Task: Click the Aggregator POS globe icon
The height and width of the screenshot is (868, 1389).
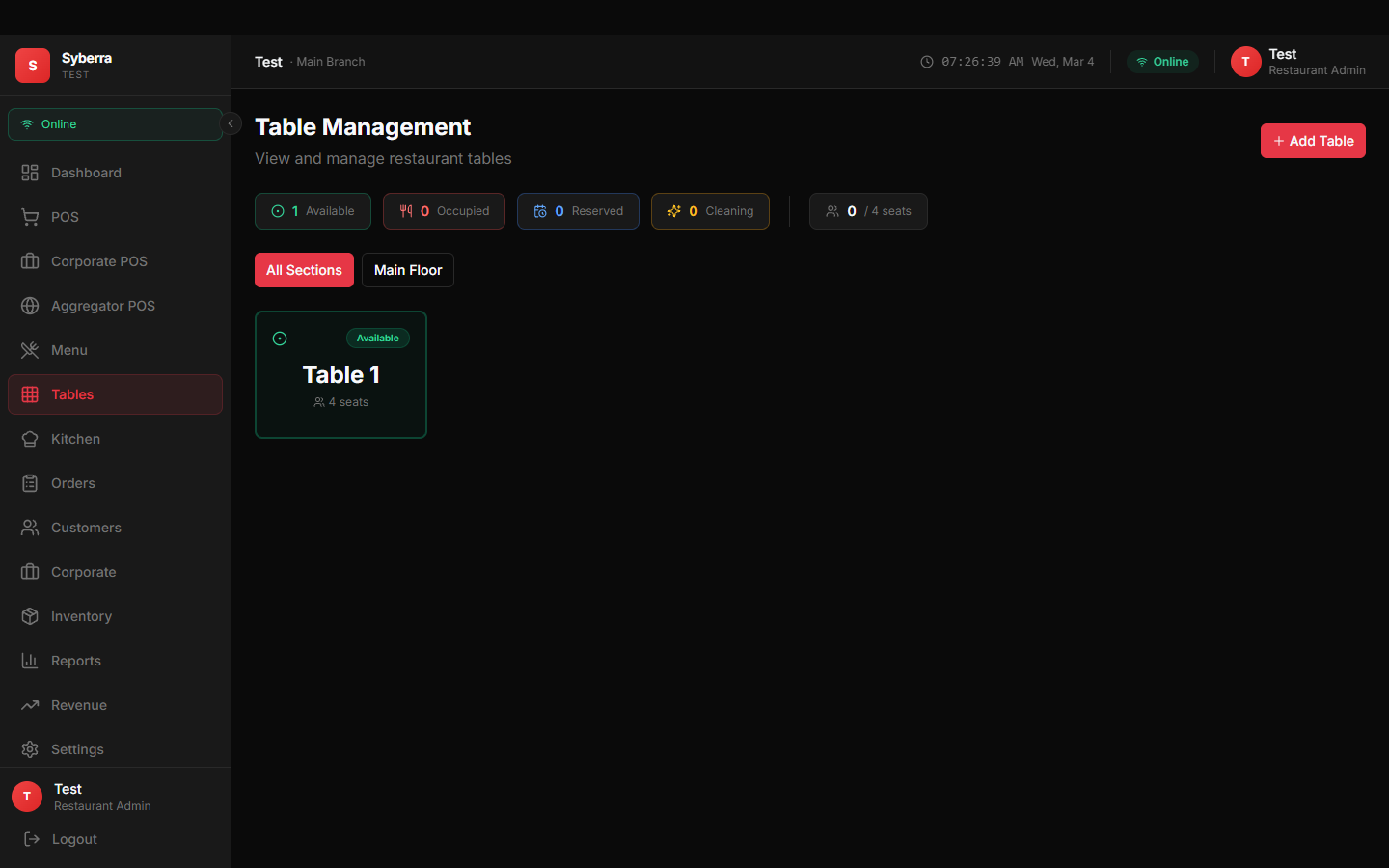Action: tap(30, 305)
